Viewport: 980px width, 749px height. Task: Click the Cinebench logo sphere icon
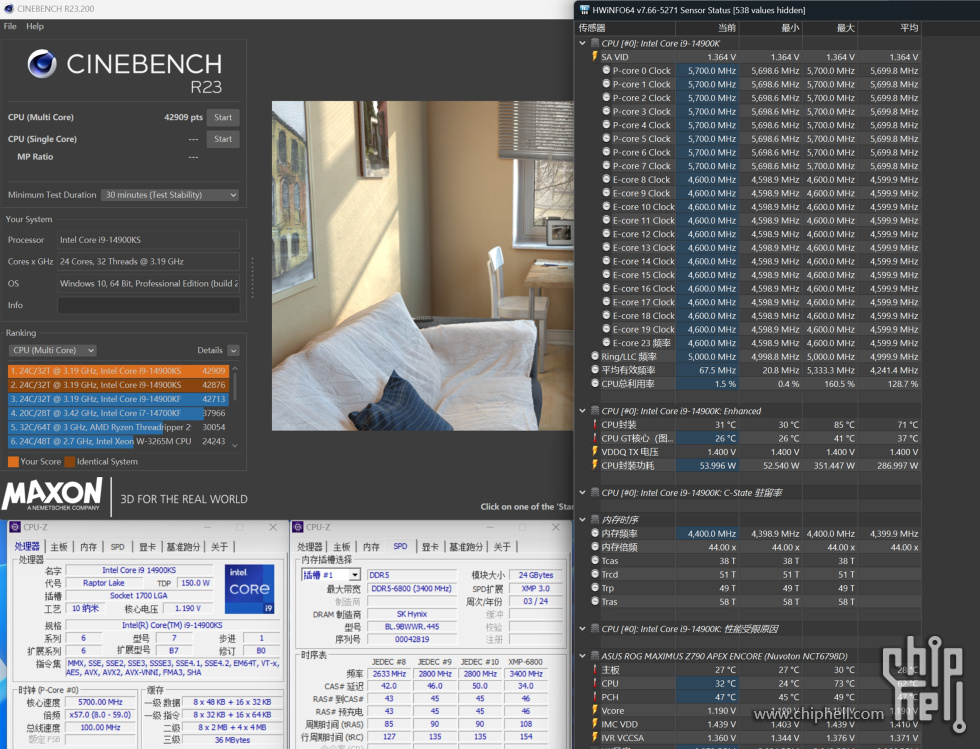[42, 63]
